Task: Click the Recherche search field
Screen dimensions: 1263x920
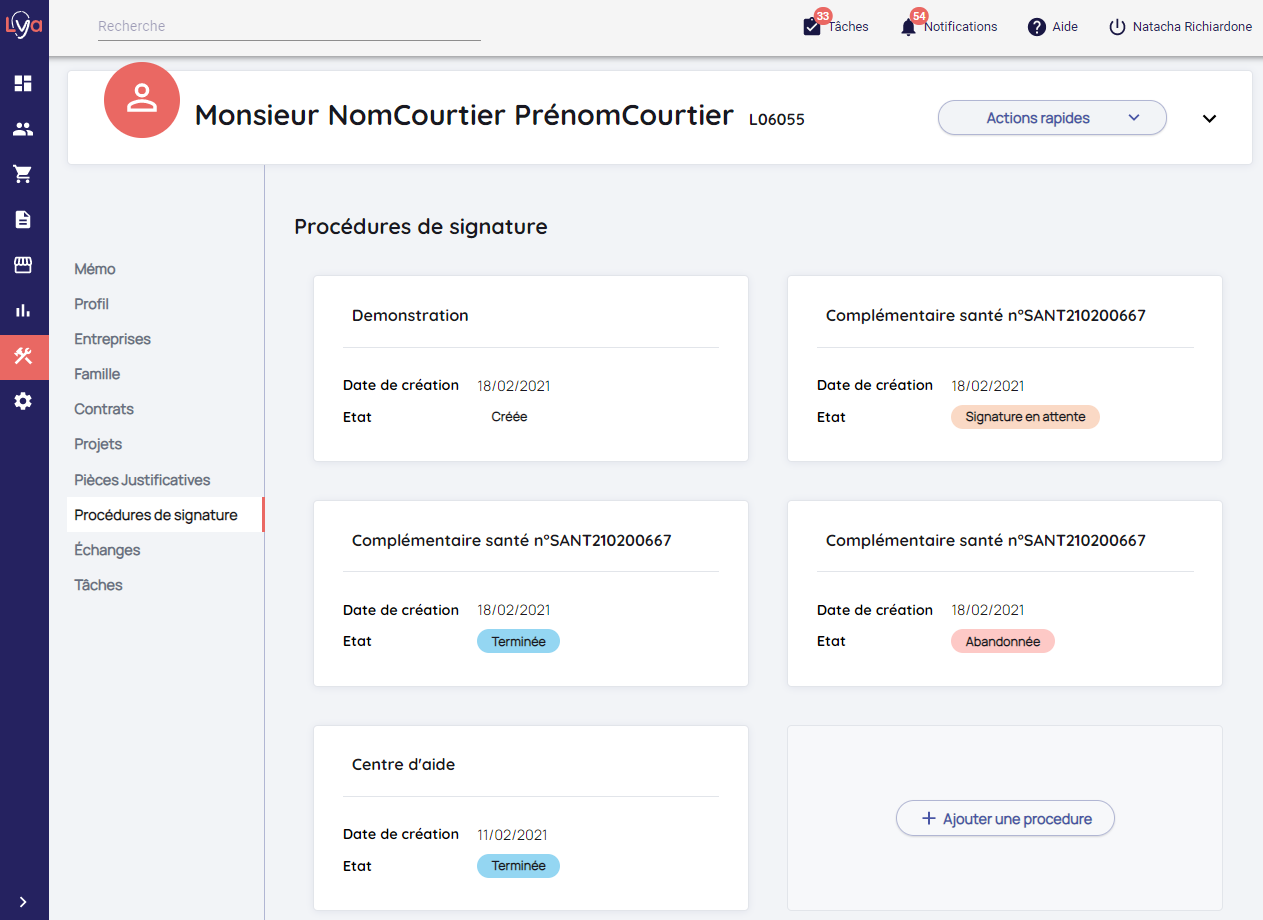Action: pyautogui.click(x=289, y=27)
